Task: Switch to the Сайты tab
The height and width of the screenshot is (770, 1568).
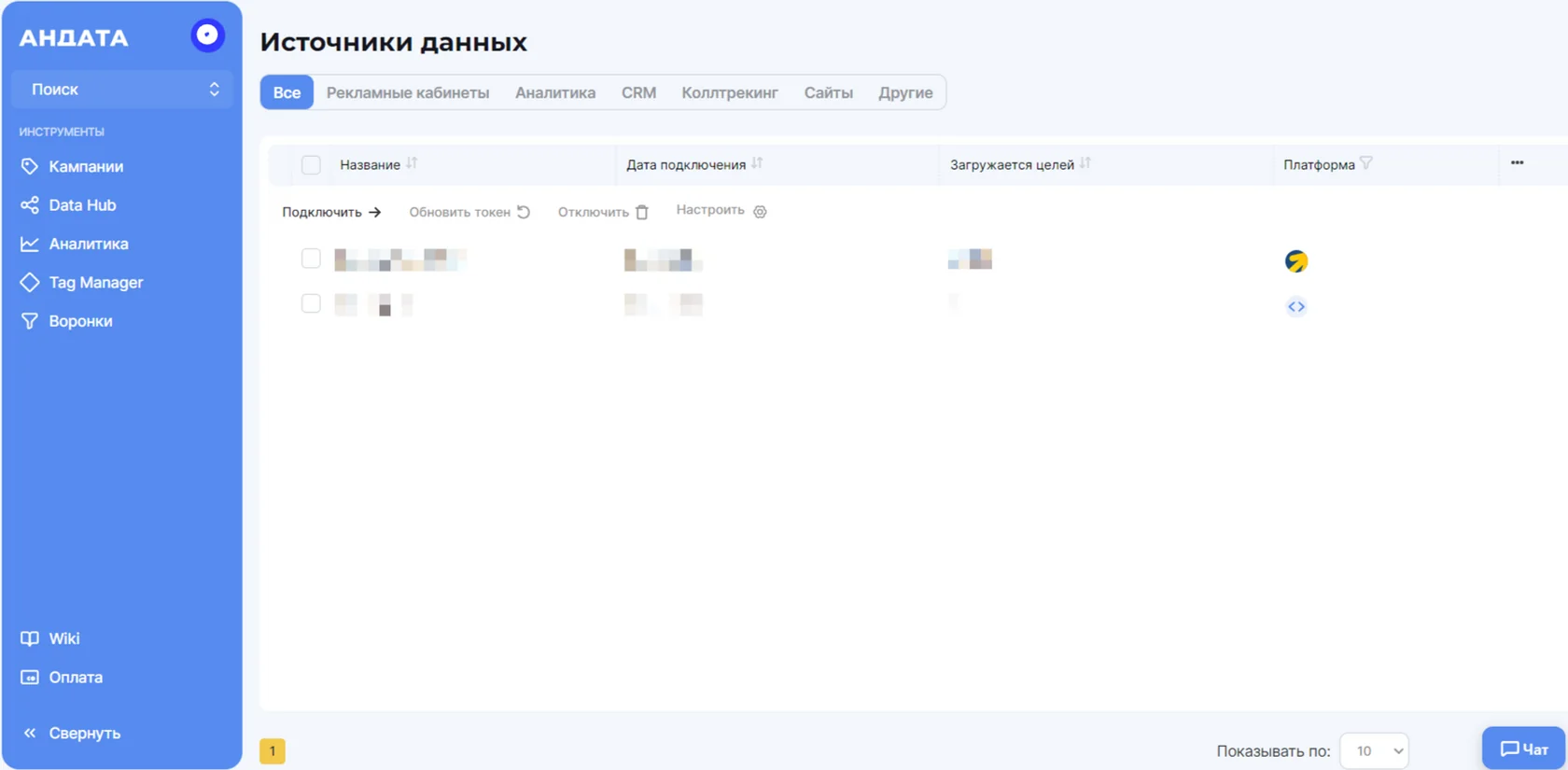Action: click(829, 92)
